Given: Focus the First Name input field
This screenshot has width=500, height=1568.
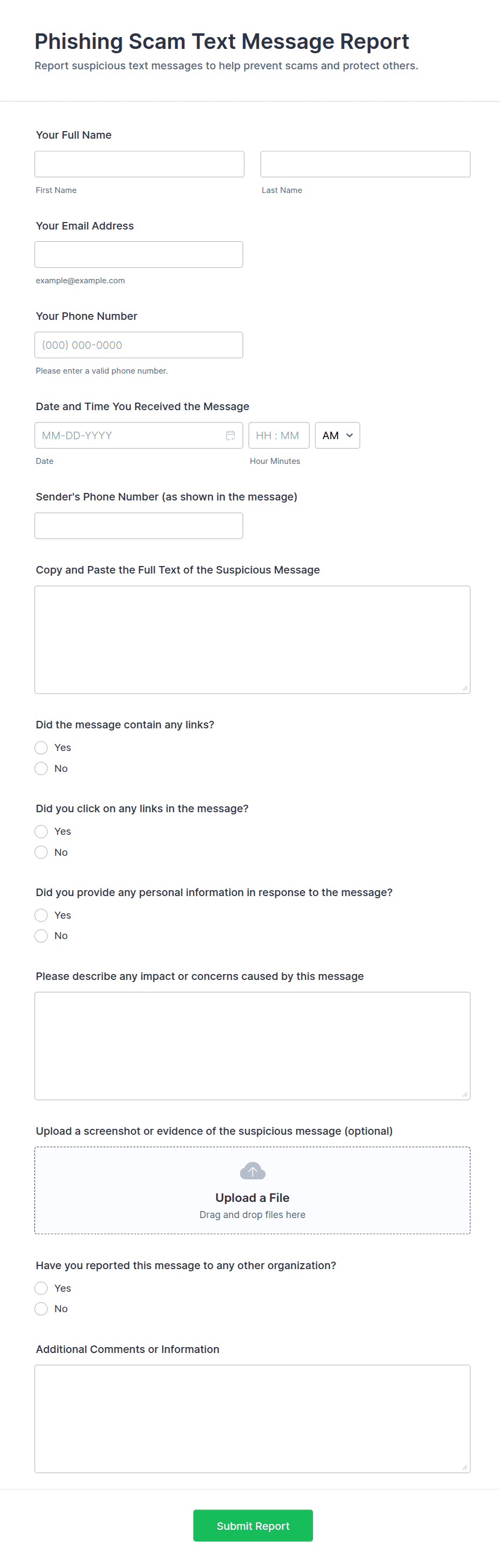Looking at the screenshot, I should (x=139, y=164).
